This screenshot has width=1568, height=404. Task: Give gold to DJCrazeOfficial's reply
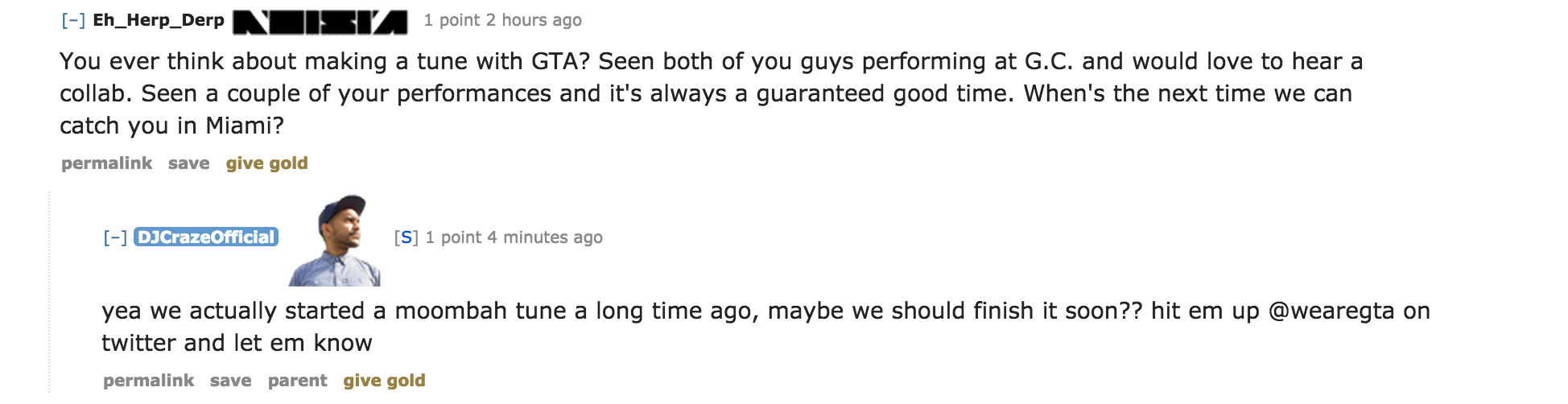tap(384, 381)
